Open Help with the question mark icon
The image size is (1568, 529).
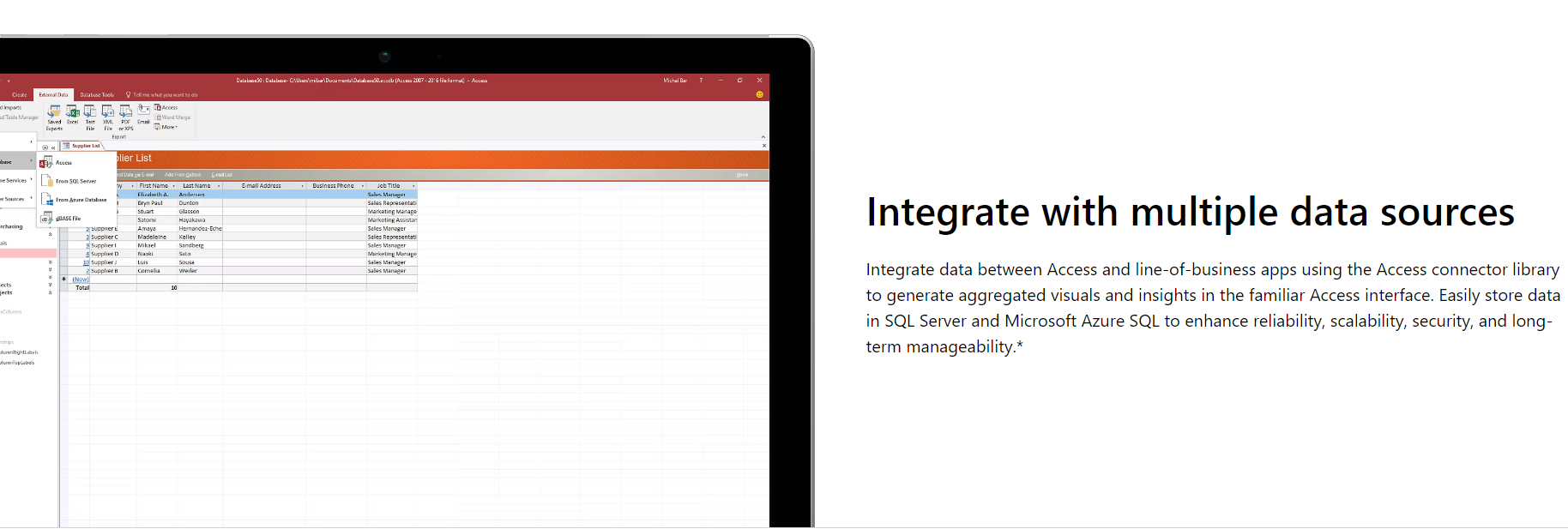(x=701, y=81)
